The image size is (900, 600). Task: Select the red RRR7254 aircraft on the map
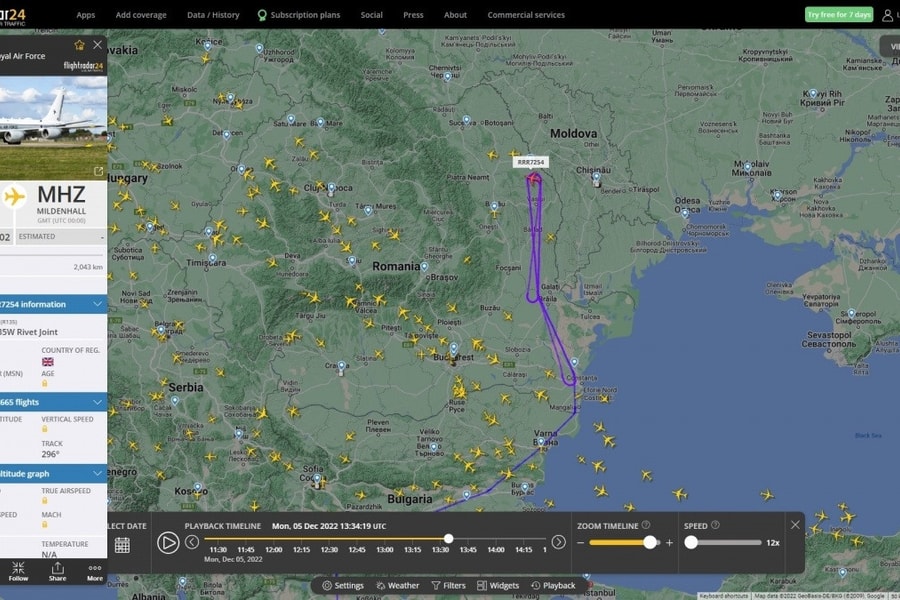pyautogui.click(x=533, y=179)
